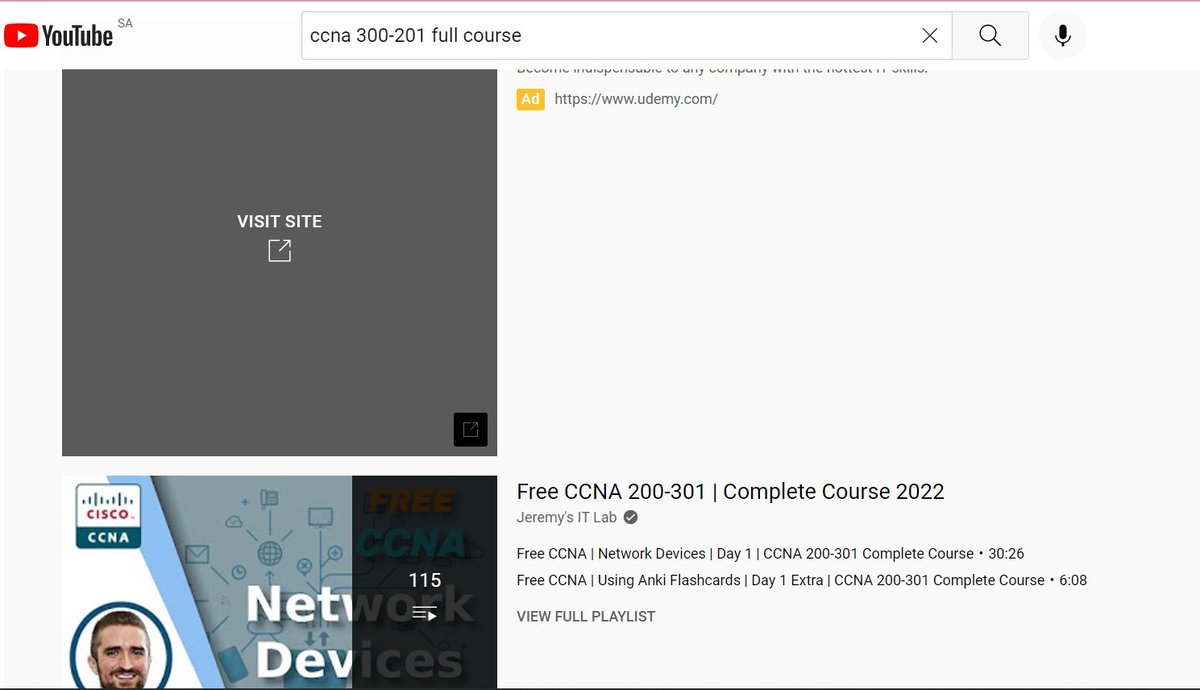Click the verified checkmark beside Jeremy's IT Lab

[x=631, y=517]
